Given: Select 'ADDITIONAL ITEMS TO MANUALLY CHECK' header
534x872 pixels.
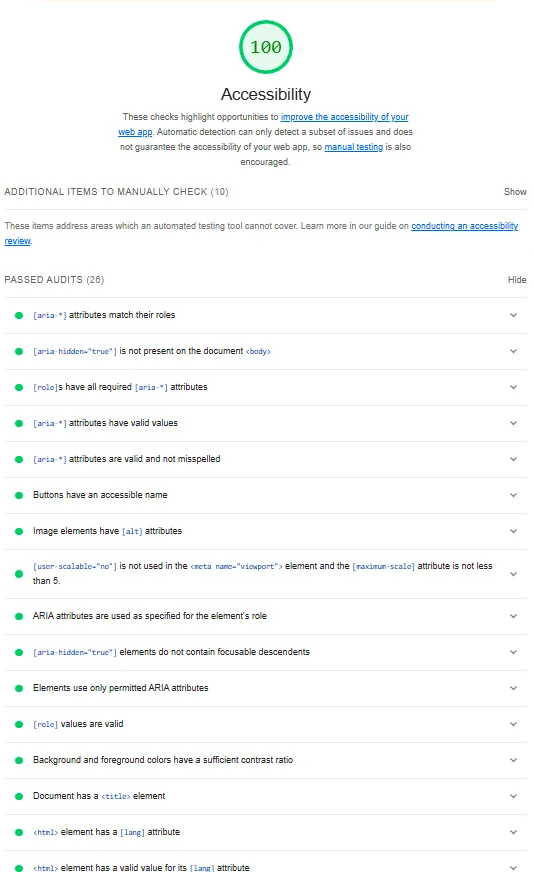Looking at the screenshot, I should [x=116, y=191].
